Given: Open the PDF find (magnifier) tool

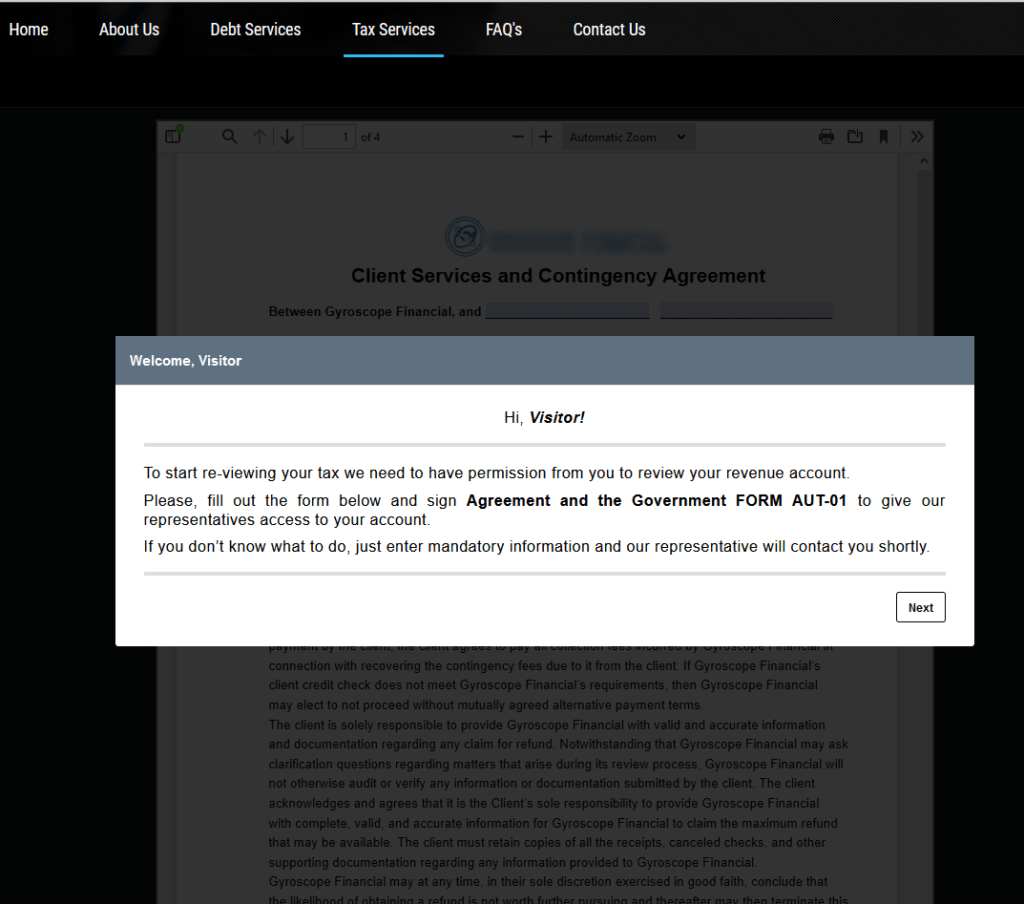Looking at the screenshot, I should click(229, 137).
